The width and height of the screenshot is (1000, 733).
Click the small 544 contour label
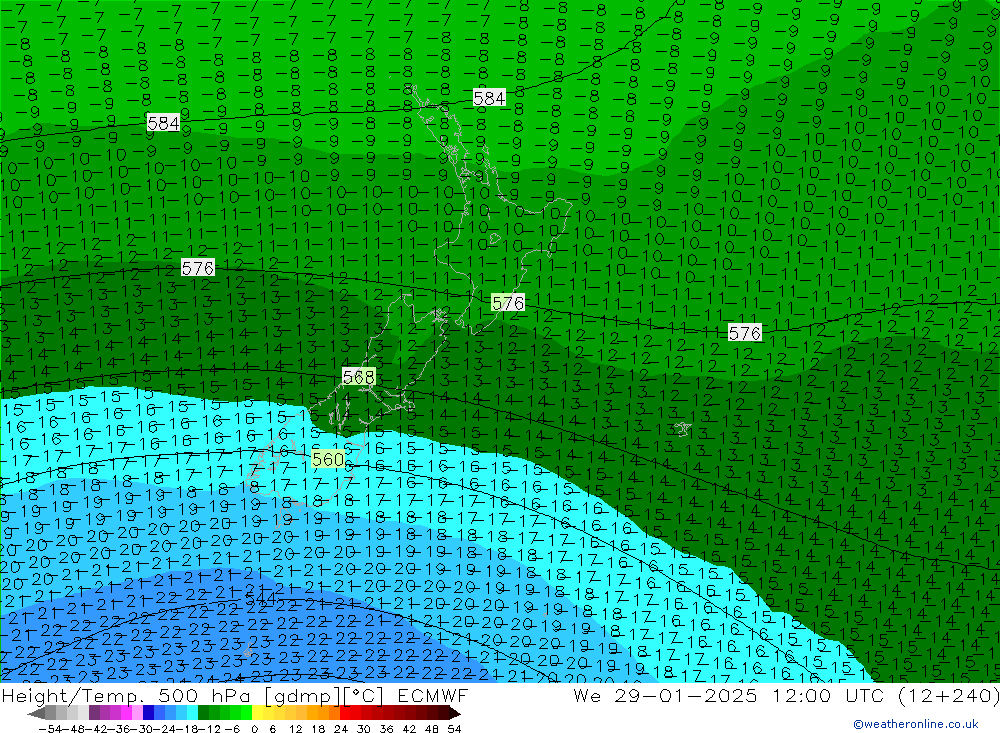(260, 598)
